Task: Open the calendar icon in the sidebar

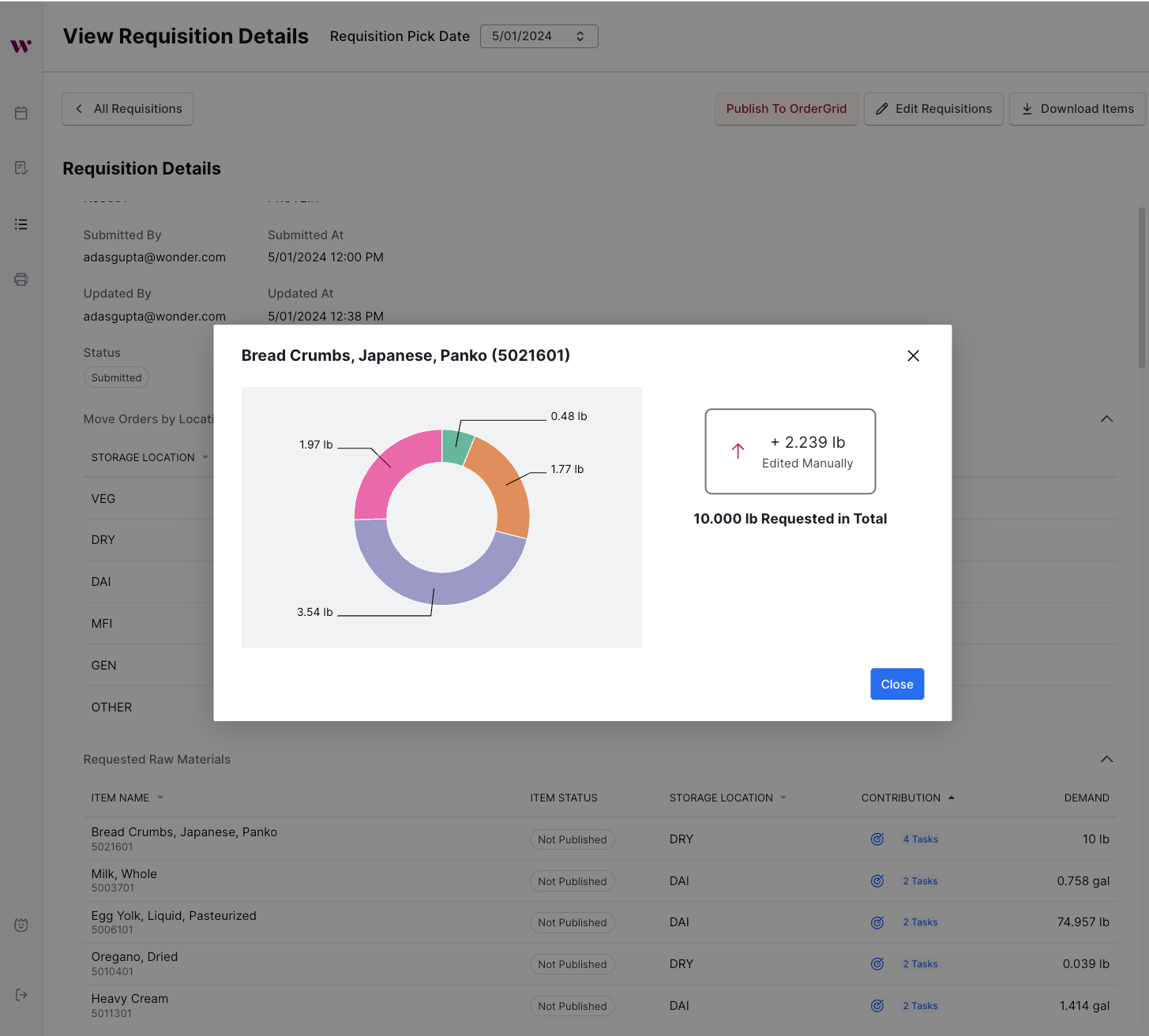Action: pos(21,113)
